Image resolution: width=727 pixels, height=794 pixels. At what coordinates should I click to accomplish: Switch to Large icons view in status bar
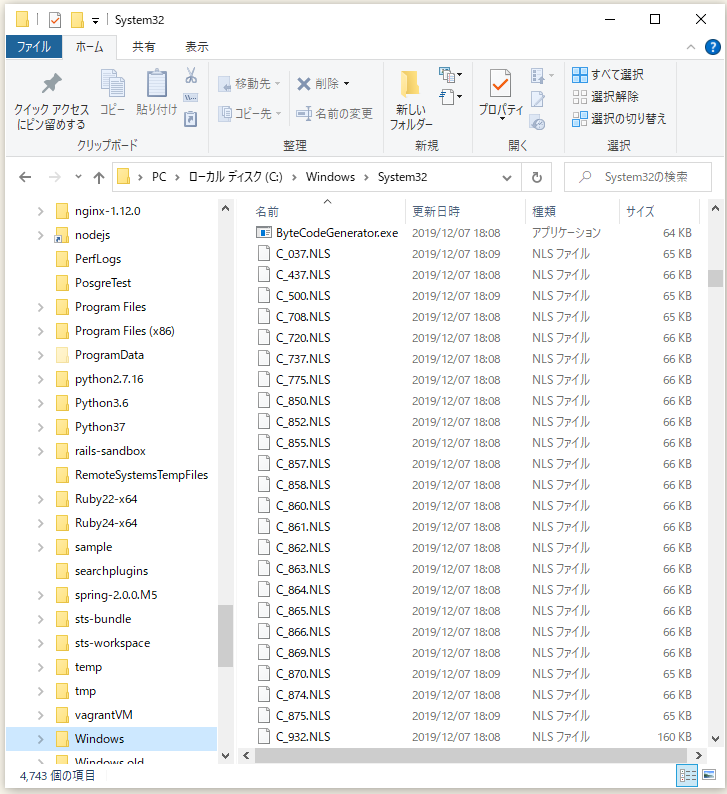pyautogui.click(x=709, y=775)
